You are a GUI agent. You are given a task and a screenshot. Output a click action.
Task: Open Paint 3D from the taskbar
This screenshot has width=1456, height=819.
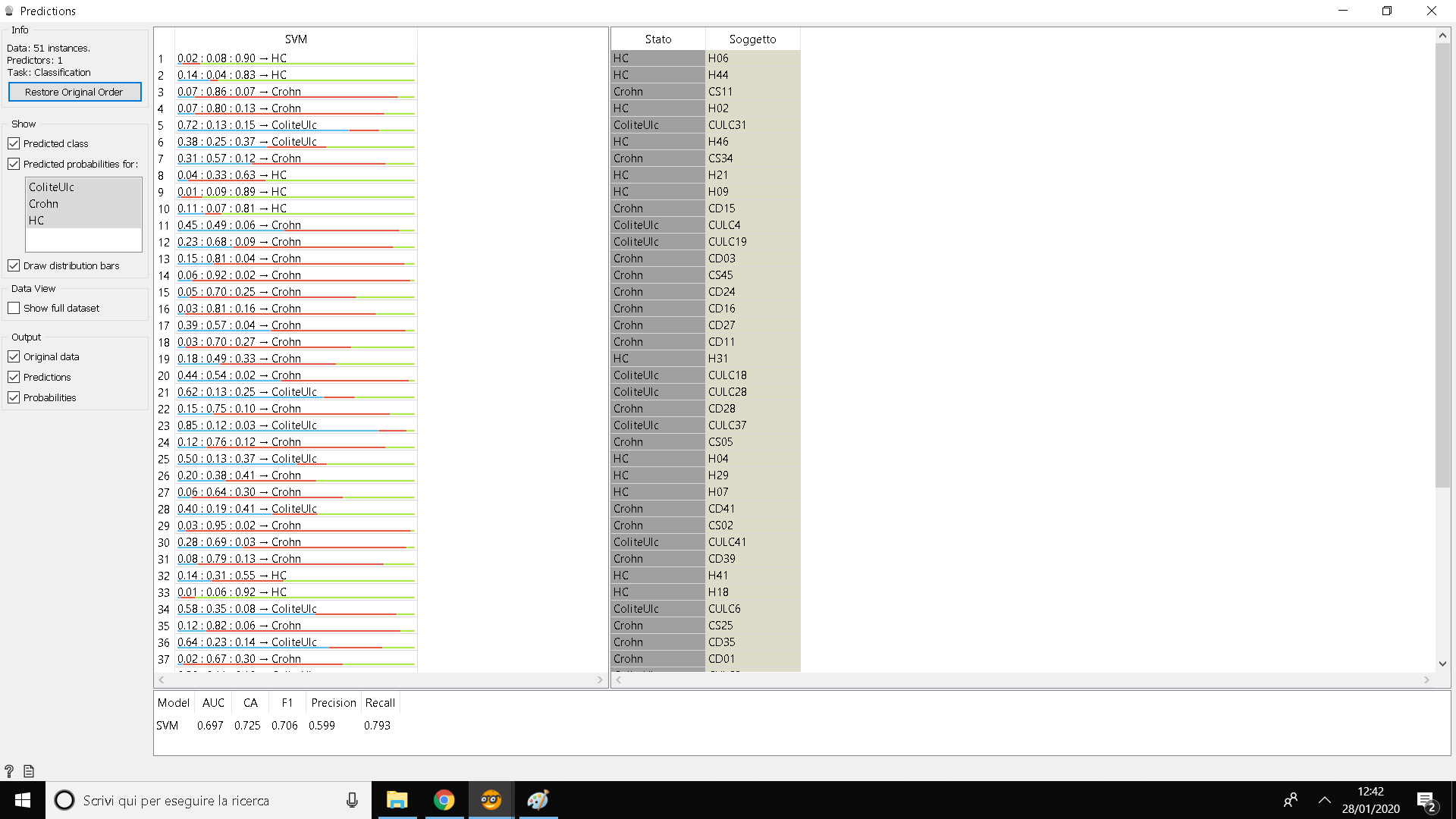tap(538, 800)
